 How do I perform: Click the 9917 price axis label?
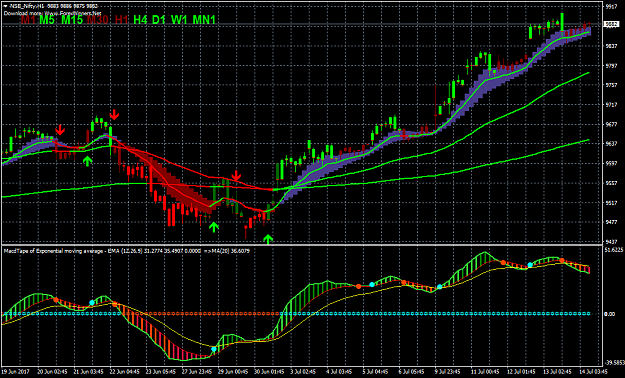click(x=611, y=7)
